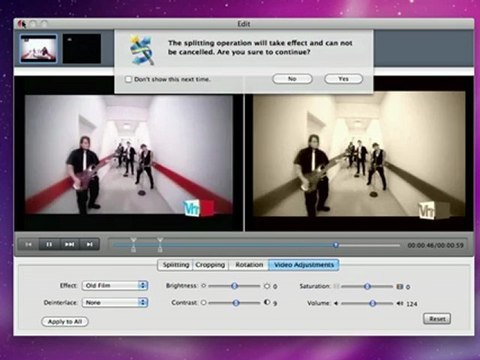Click the Old Film output preview pane
Image resolution: width=480 pixels, height=360 pixels.
(359, 154)
